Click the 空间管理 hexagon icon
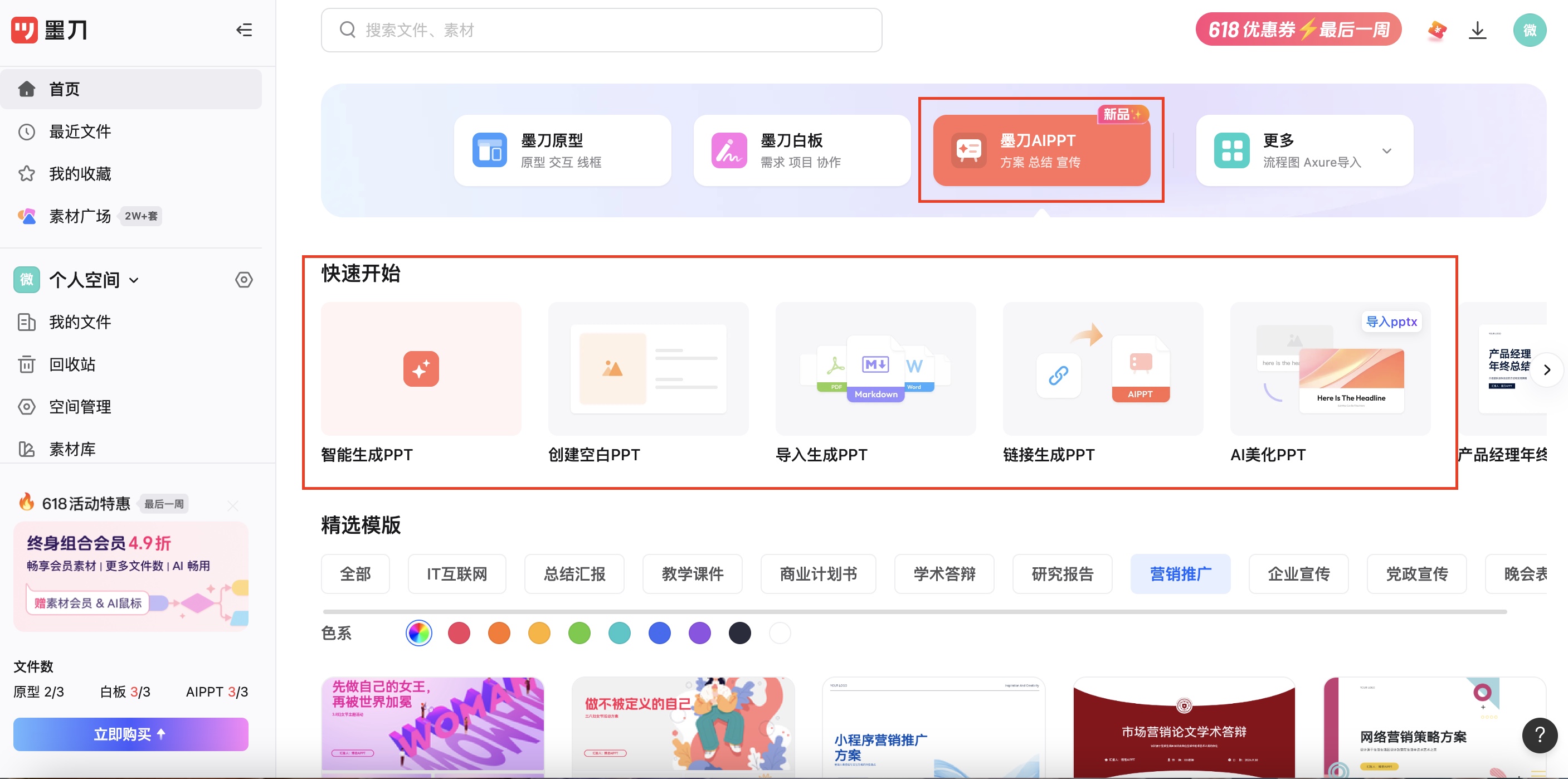Screen dimensions: 1568x779 pyautogui.click(x=27, y=407)
